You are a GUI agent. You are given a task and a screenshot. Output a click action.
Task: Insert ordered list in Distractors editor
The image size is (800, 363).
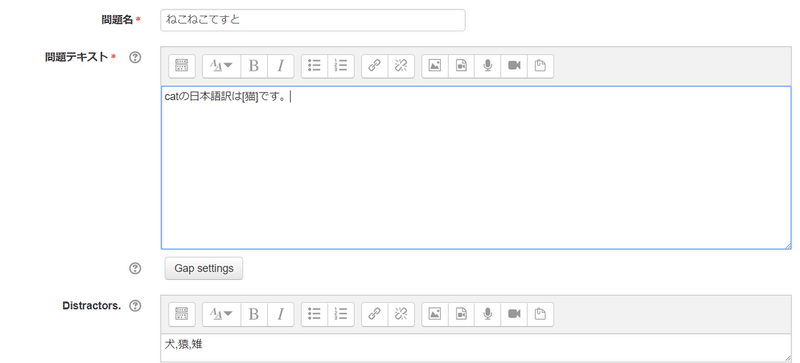[341, 314]
